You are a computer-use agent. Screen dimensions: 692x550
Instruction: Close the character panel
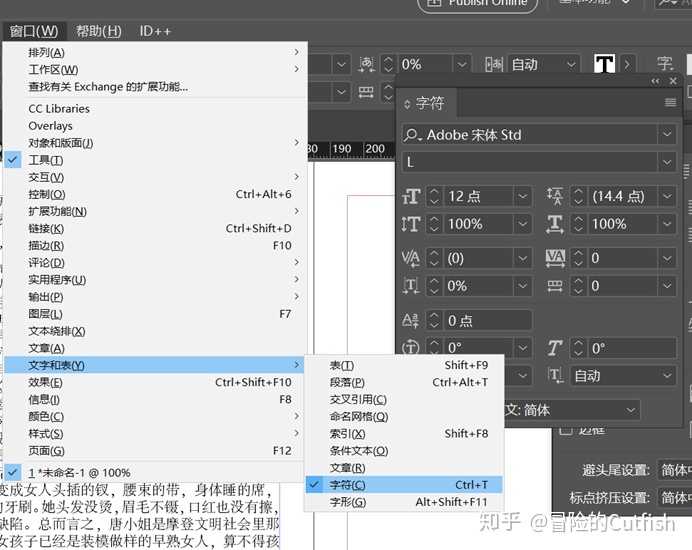tap(673, 81)
